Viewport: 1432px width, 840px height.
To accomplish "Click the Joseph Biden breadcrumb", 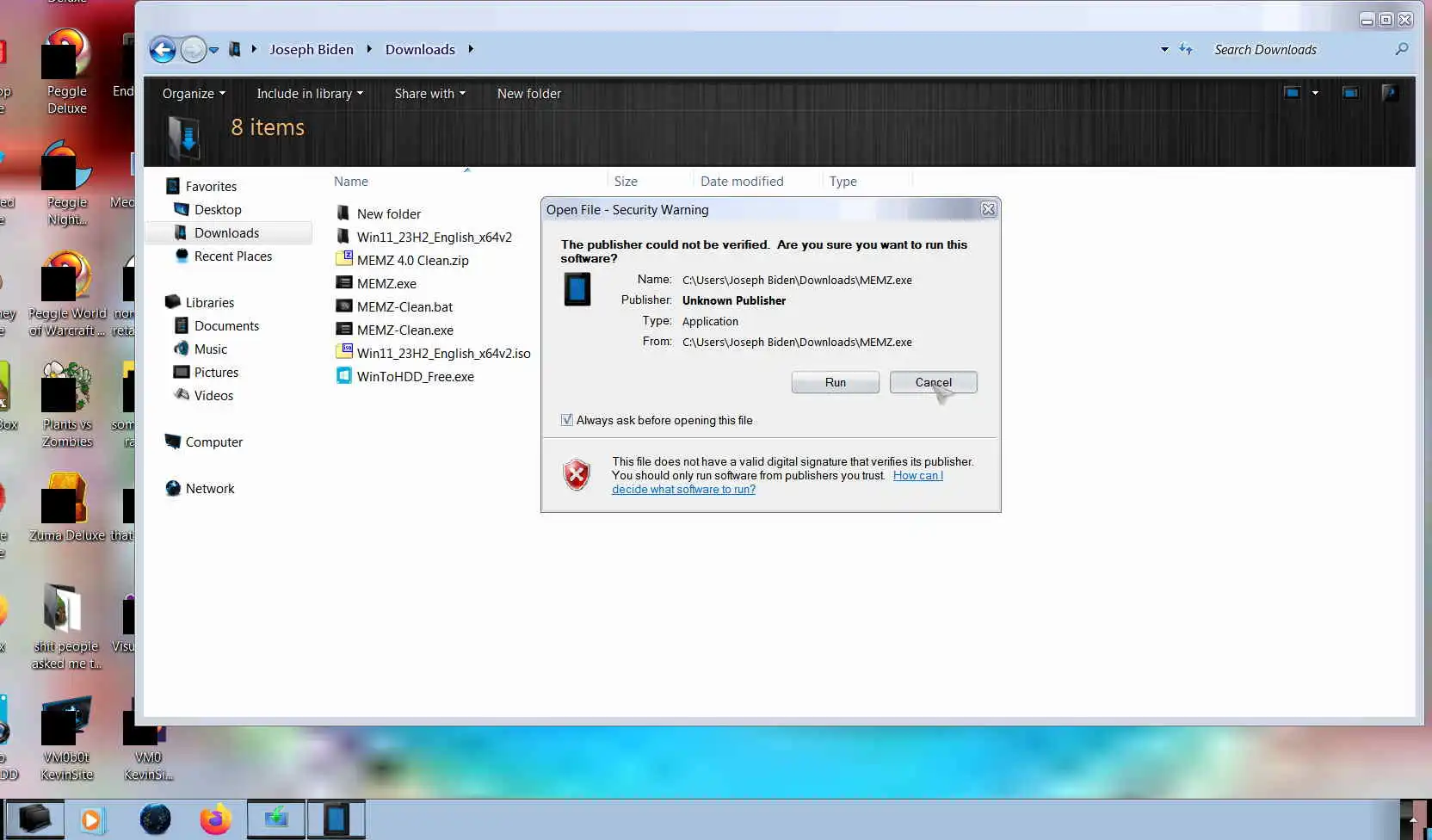I will tap(312, 49).
